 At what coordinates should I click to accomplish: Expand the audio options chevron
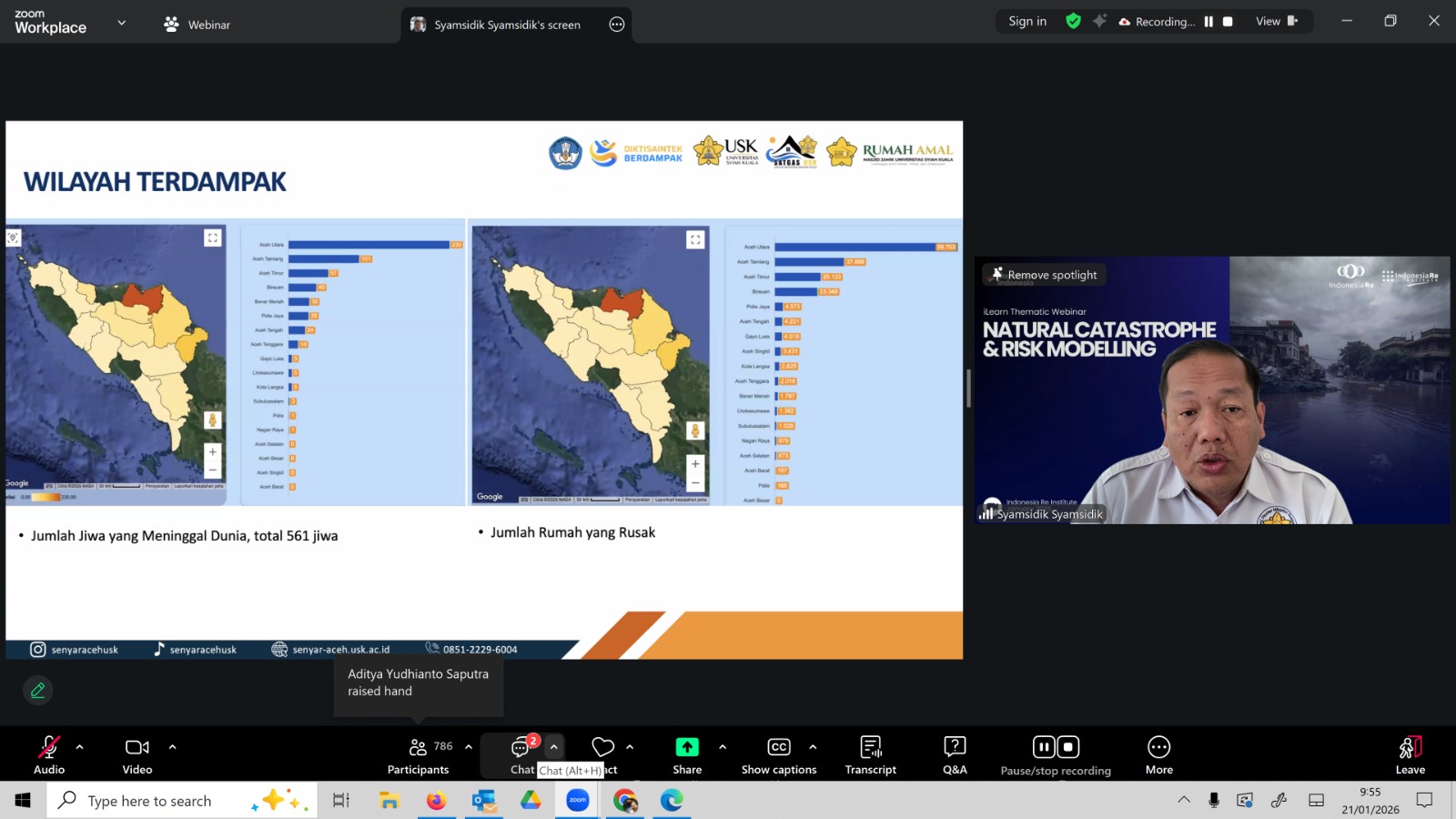pos(80,747)
